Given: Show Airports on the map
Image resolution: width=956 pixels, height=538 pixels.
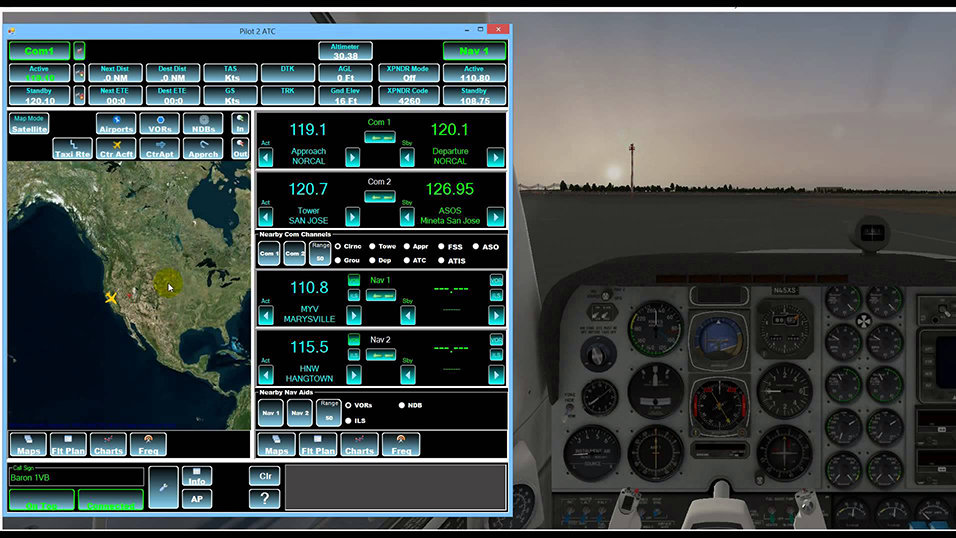Looking at the screenshot, I should 116,124.
